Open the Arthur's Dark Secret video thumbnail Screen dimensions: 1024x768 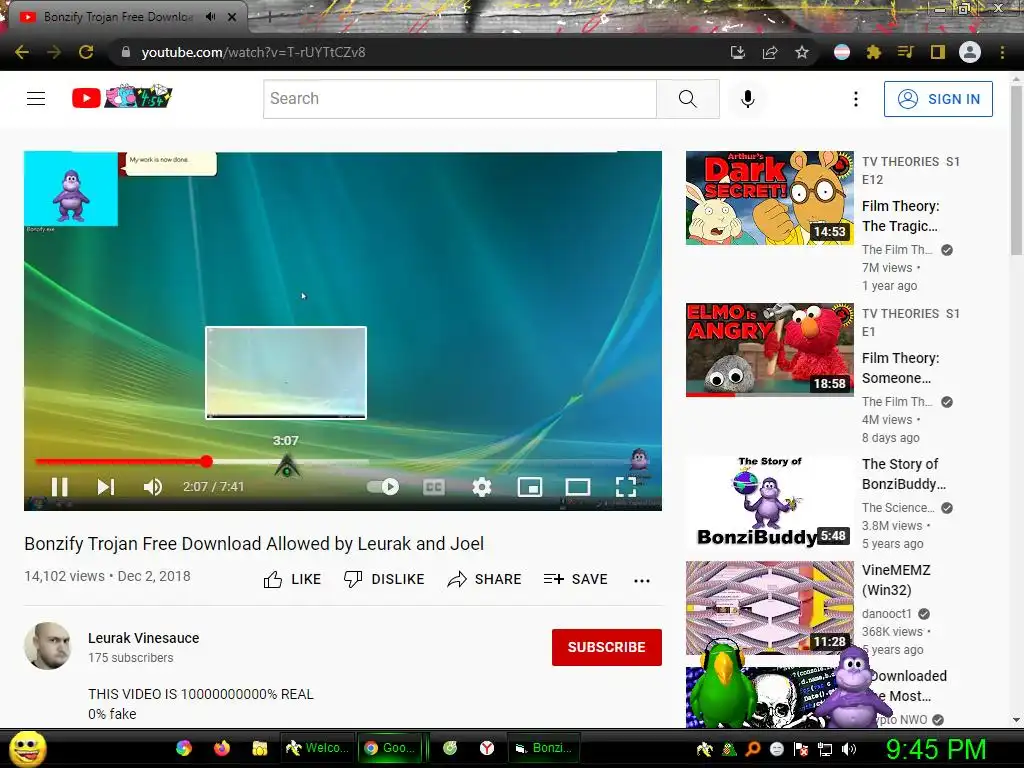[769, 198]
